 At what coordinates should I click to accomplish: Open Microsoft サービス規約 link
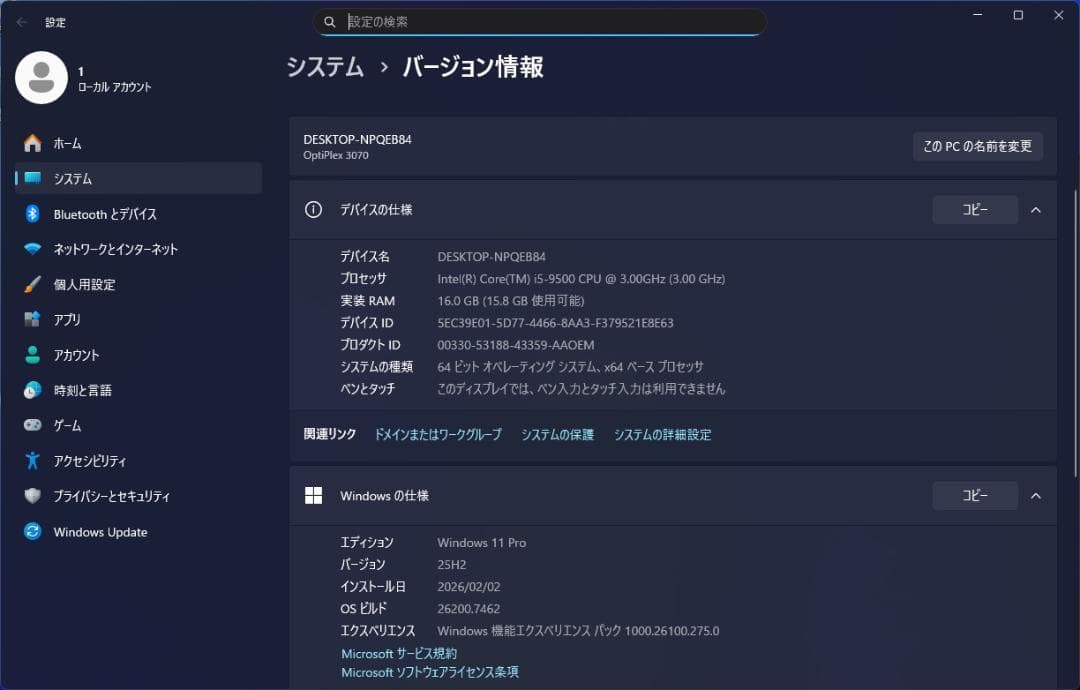399,654
